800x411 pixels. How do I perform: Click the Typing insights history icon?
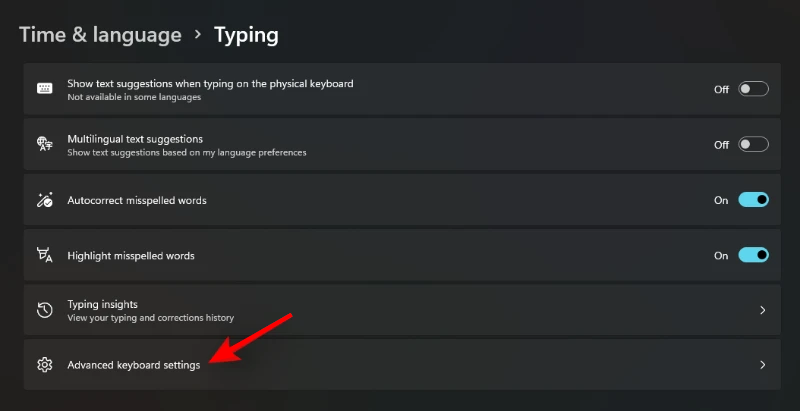click(44, 310)
